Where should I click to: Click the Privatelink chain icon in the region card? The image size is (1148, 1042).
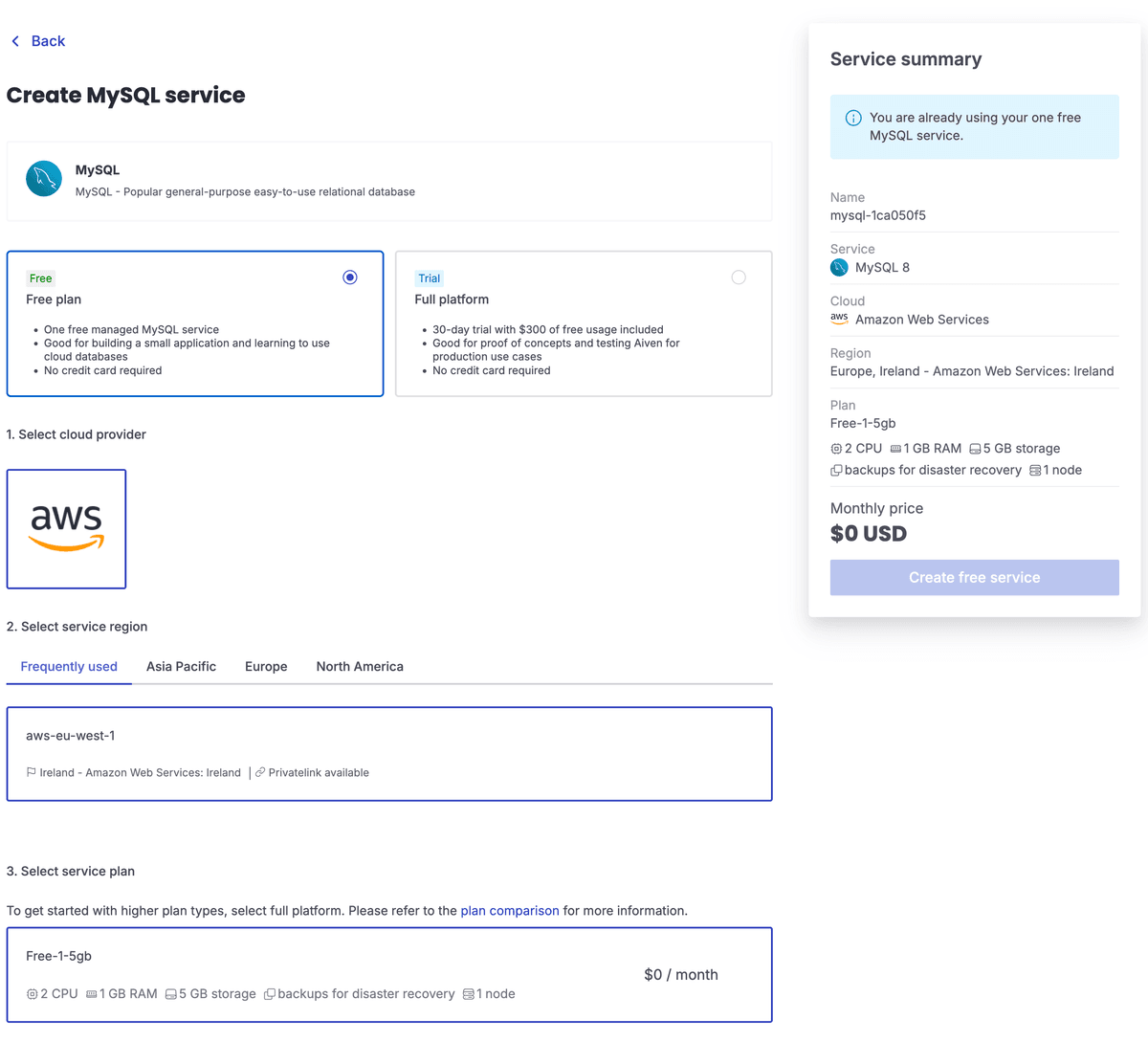[x=258, y=772]
